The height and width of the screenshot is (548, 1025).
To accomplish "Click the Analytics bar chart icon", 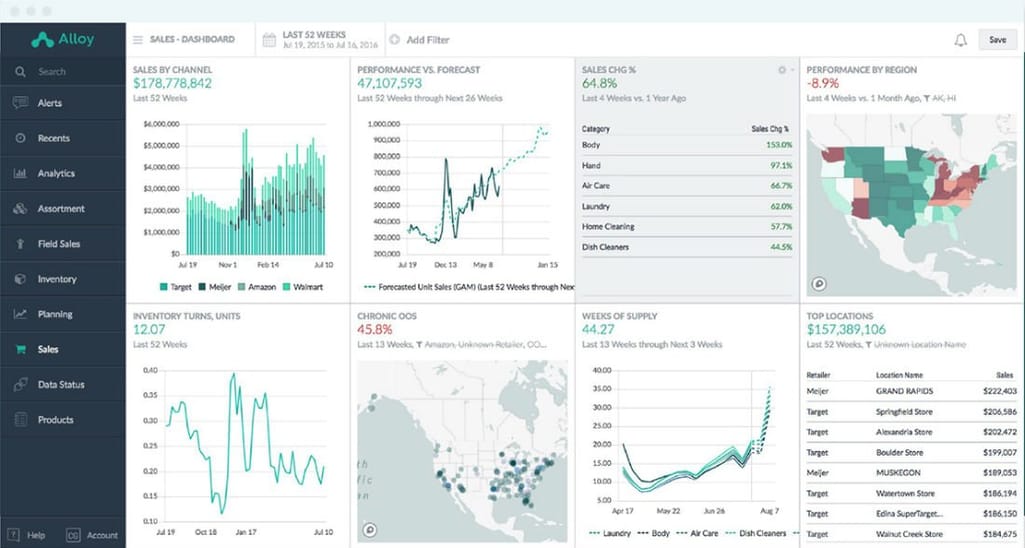I will point(20,173).
